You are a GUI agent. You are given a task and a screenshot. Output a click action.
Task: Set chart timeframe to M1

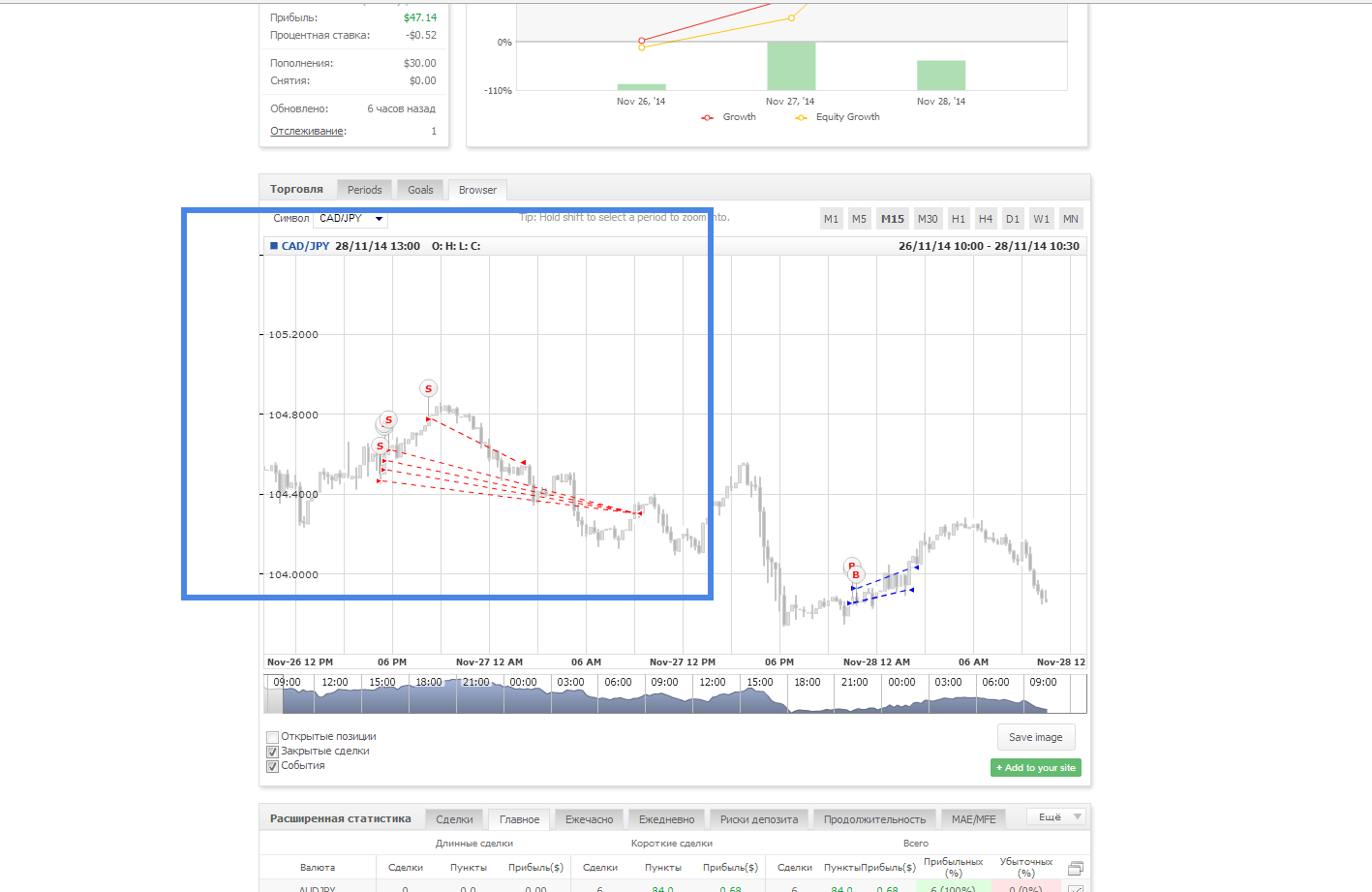(831, 219)
